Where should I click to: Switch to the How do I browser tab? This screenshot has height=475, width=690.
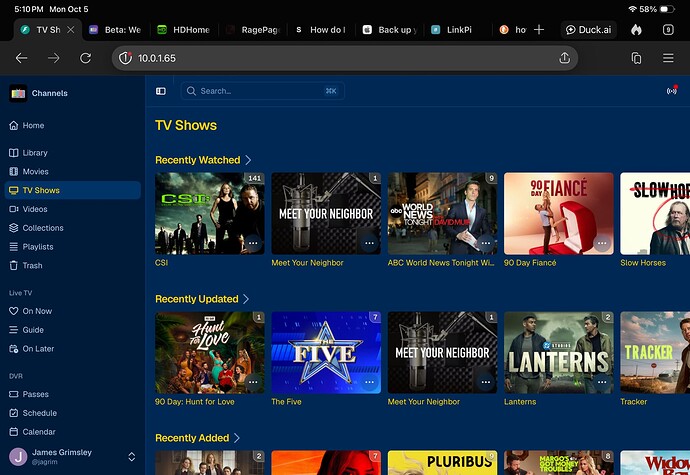coord(322,29)
